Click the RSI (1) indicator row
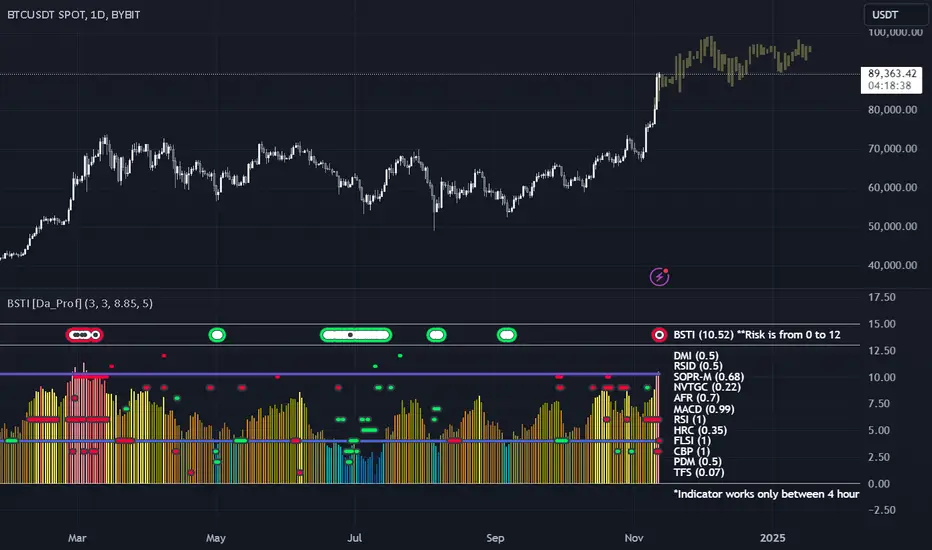 click(689, 419)
